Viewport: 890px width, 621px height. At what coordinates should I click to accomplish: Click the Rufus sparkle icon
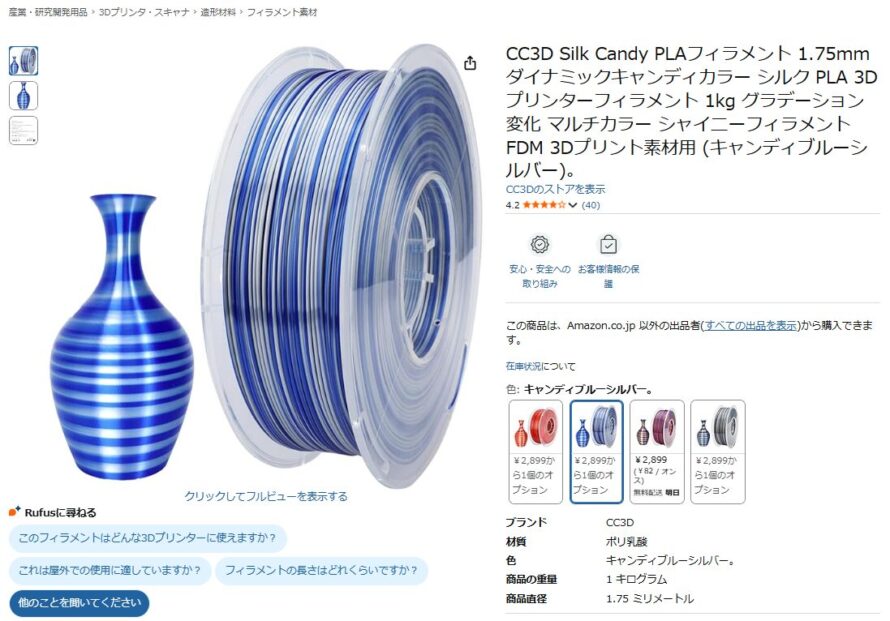[14, 511]
